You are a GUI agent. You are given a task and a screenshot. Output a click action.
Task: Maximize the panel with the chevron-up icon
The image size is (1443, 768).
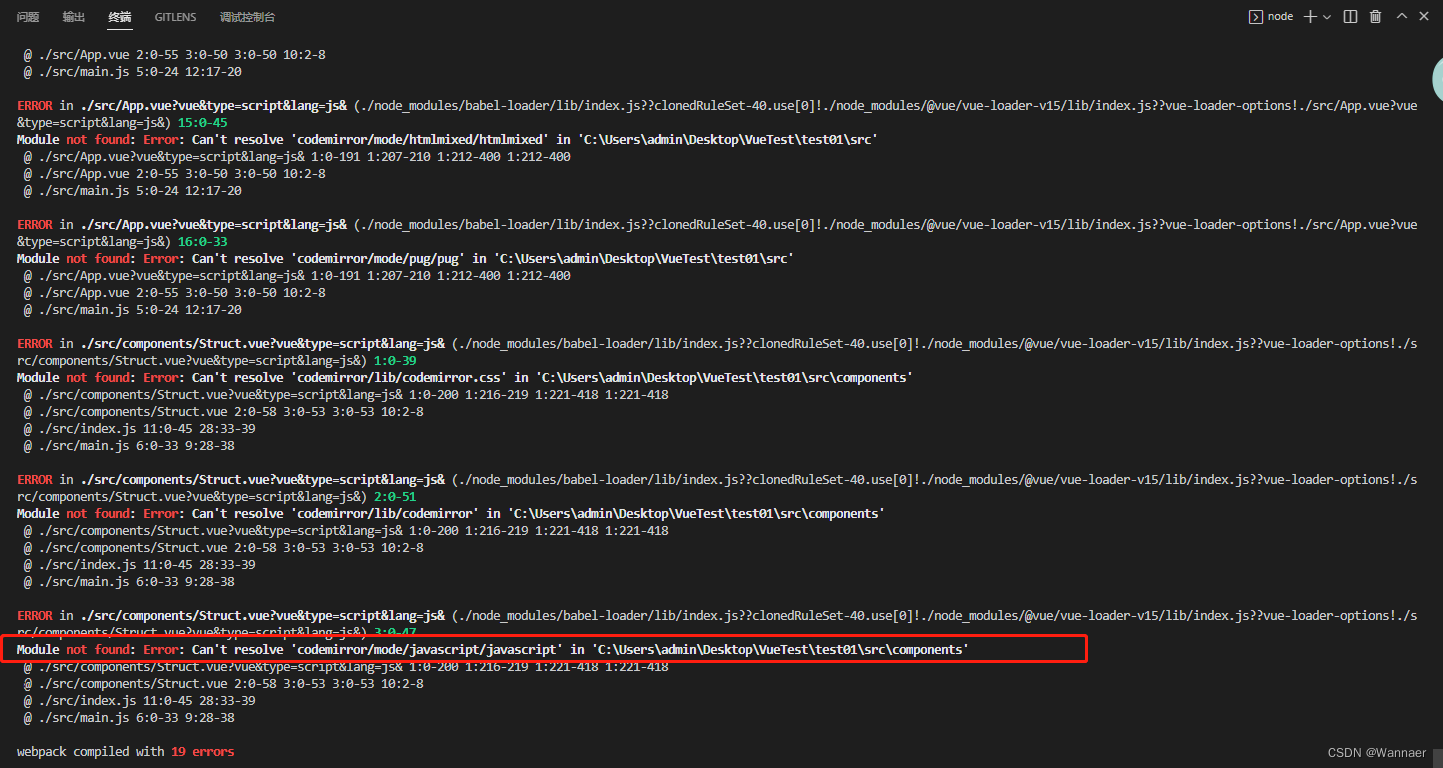click(x=1401, y=16)
